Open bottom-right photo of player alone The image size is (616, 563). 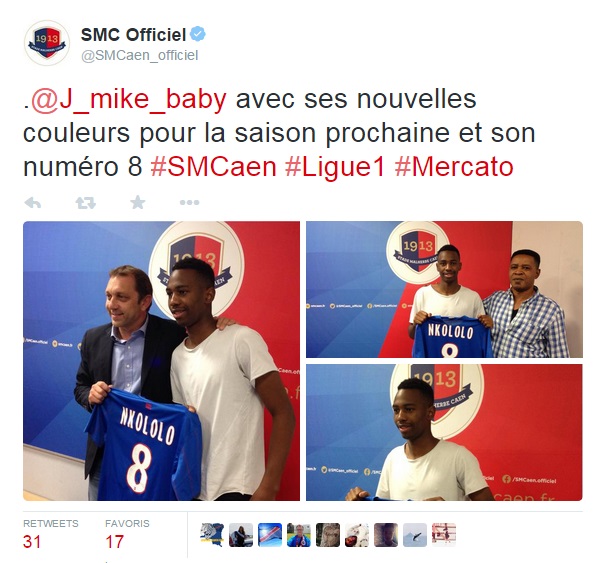[x=444, y=432]
